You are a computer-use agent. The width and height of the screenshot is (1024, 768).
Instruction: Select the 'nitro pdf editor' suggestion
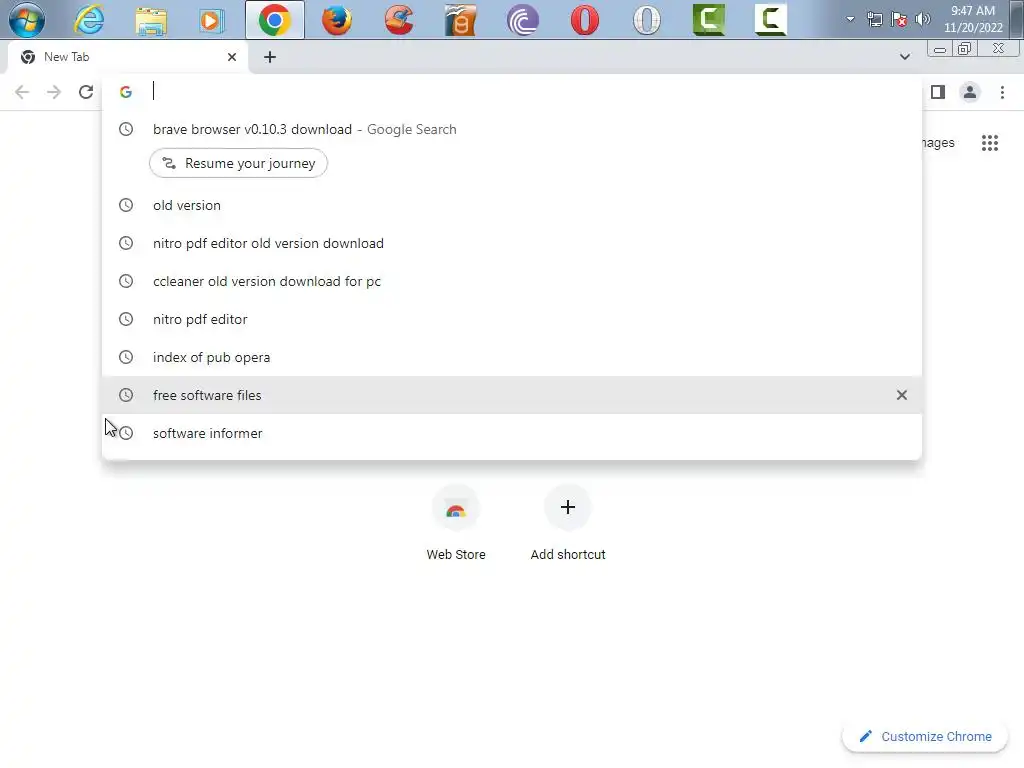512,319
